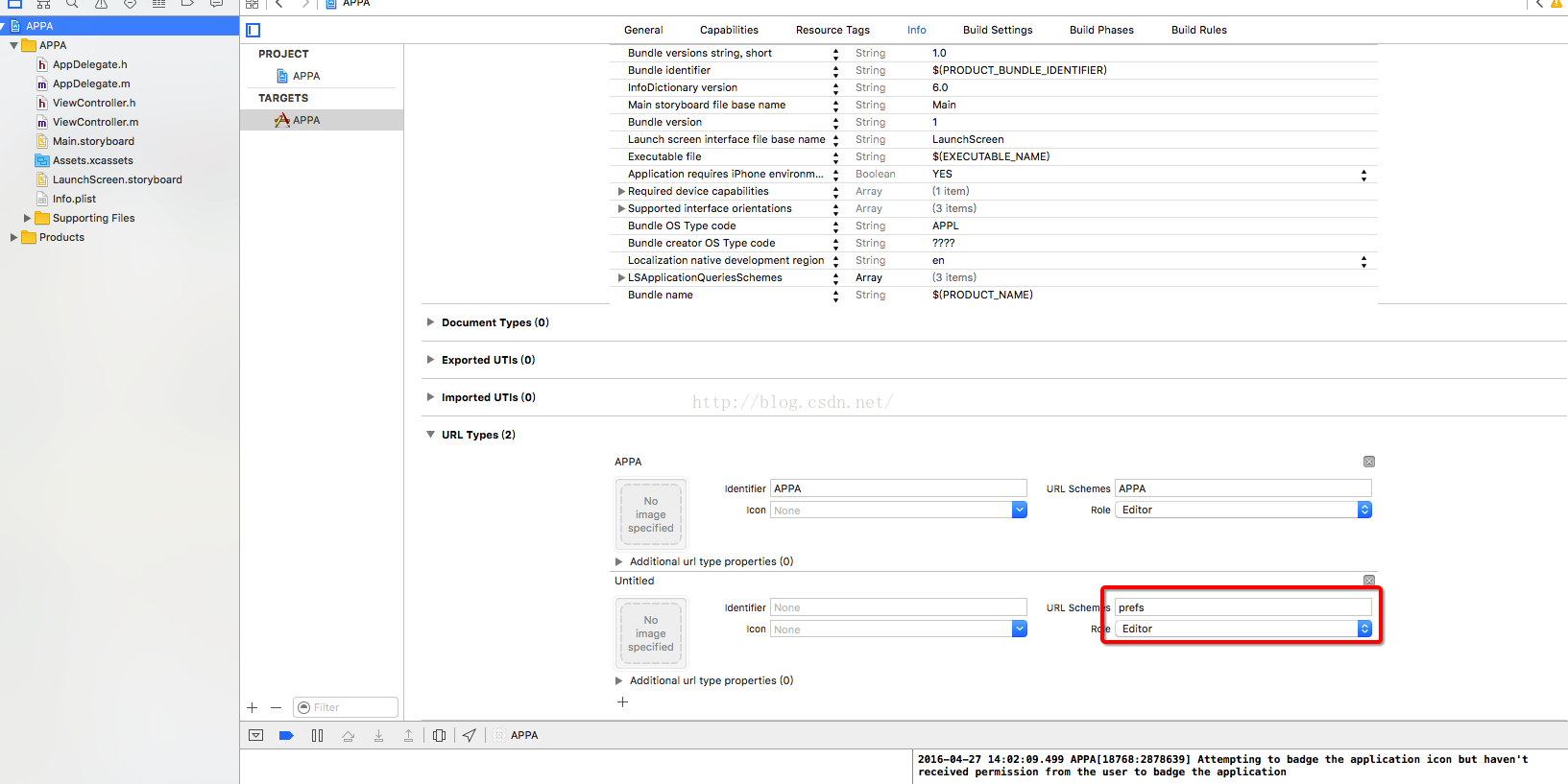Go back with the left chevron

pyautogui.click(x=278, y=4)
